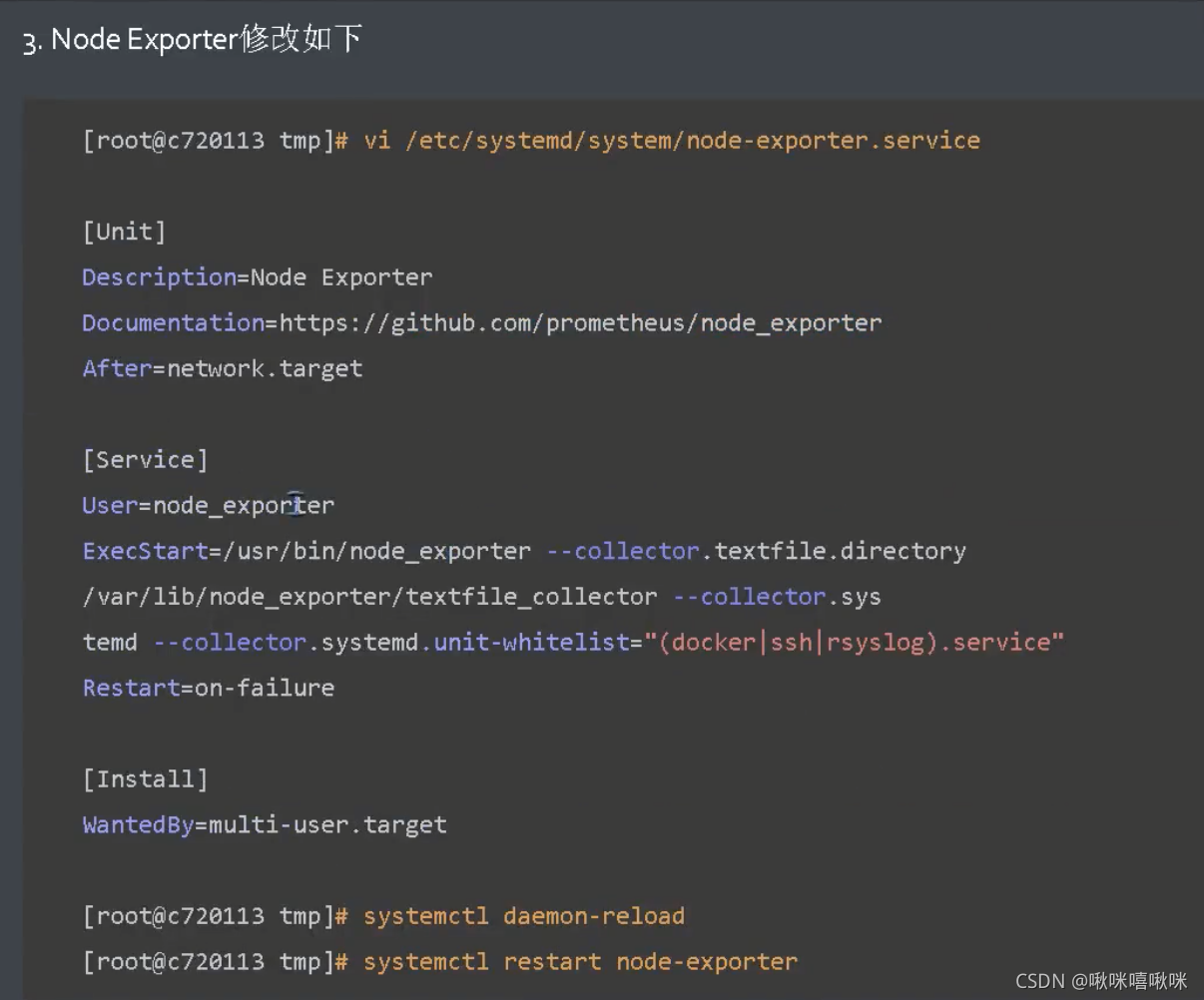
Task: Click the [Service] section header
Action: pyautogui.click(x=145, y=460)
